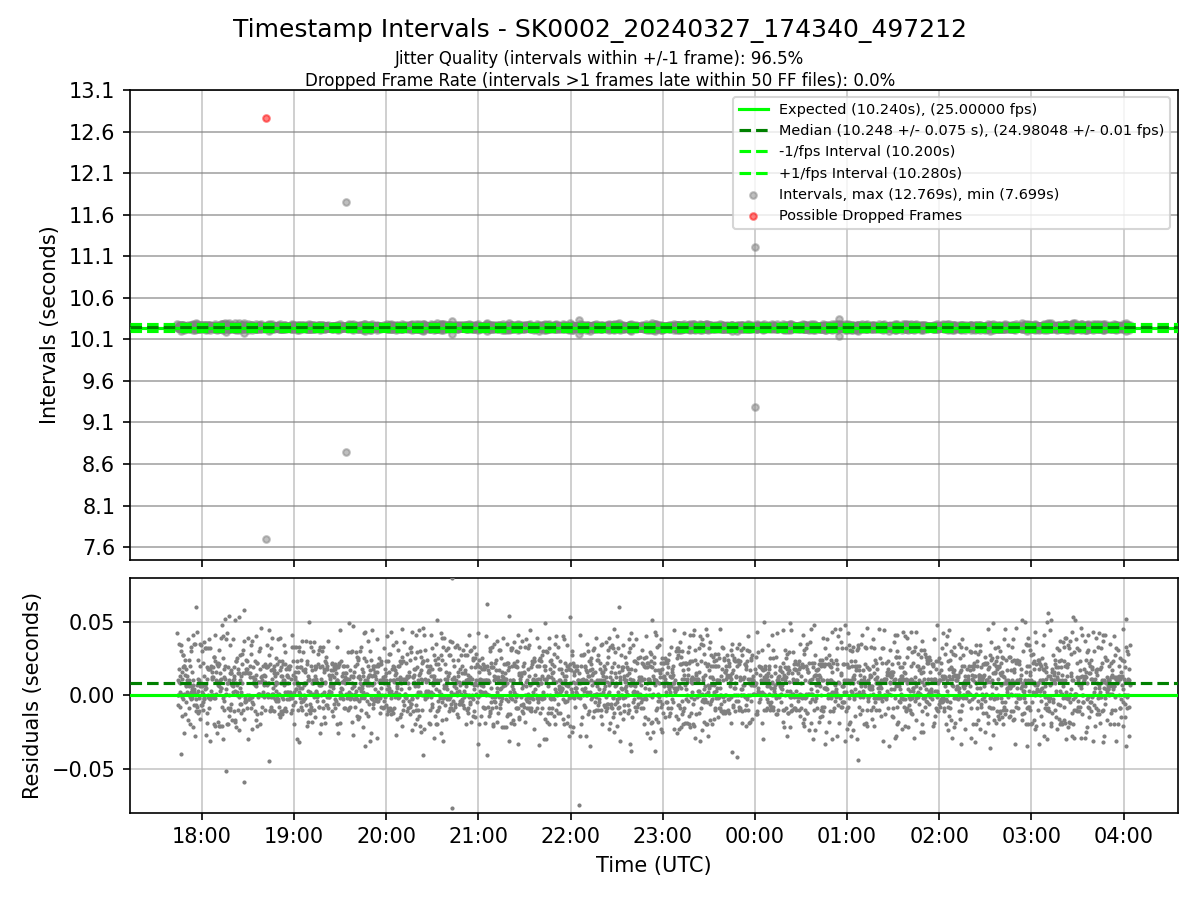This screenshot has width=1200, height=900.
Task: Select the Jitter Quality 96.5% subtitle
Action: (x=599, y=58)
